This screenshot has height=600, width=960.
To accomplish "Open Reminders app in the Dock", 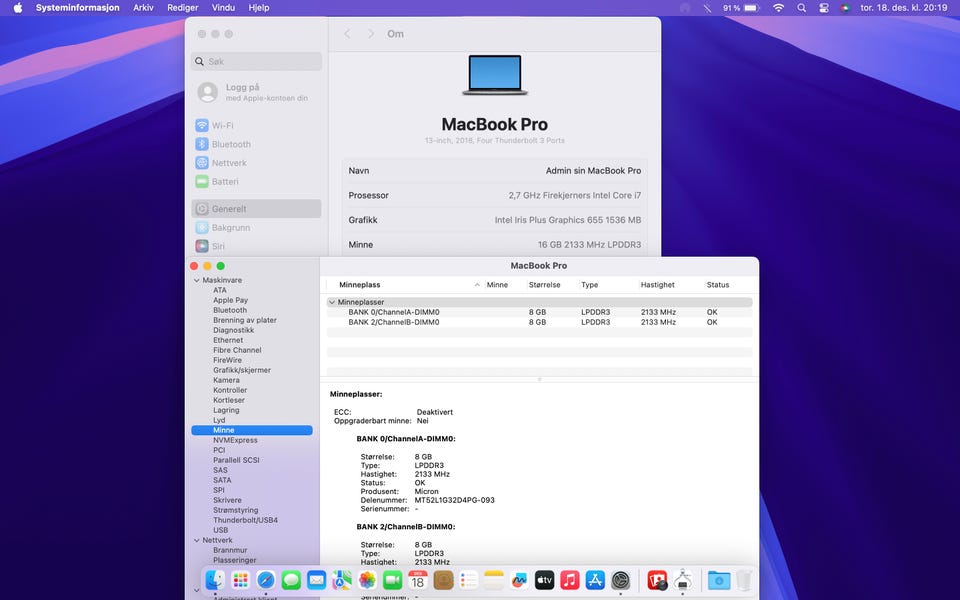I will click(468, 579).
